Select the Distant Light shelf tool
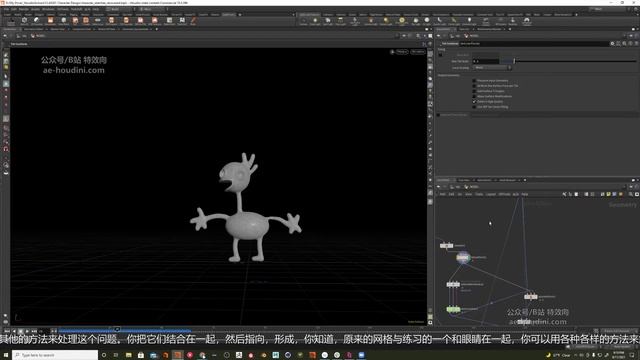Viewport: 640px width, 360px height. pyautogui.click(x=386, y=21)
